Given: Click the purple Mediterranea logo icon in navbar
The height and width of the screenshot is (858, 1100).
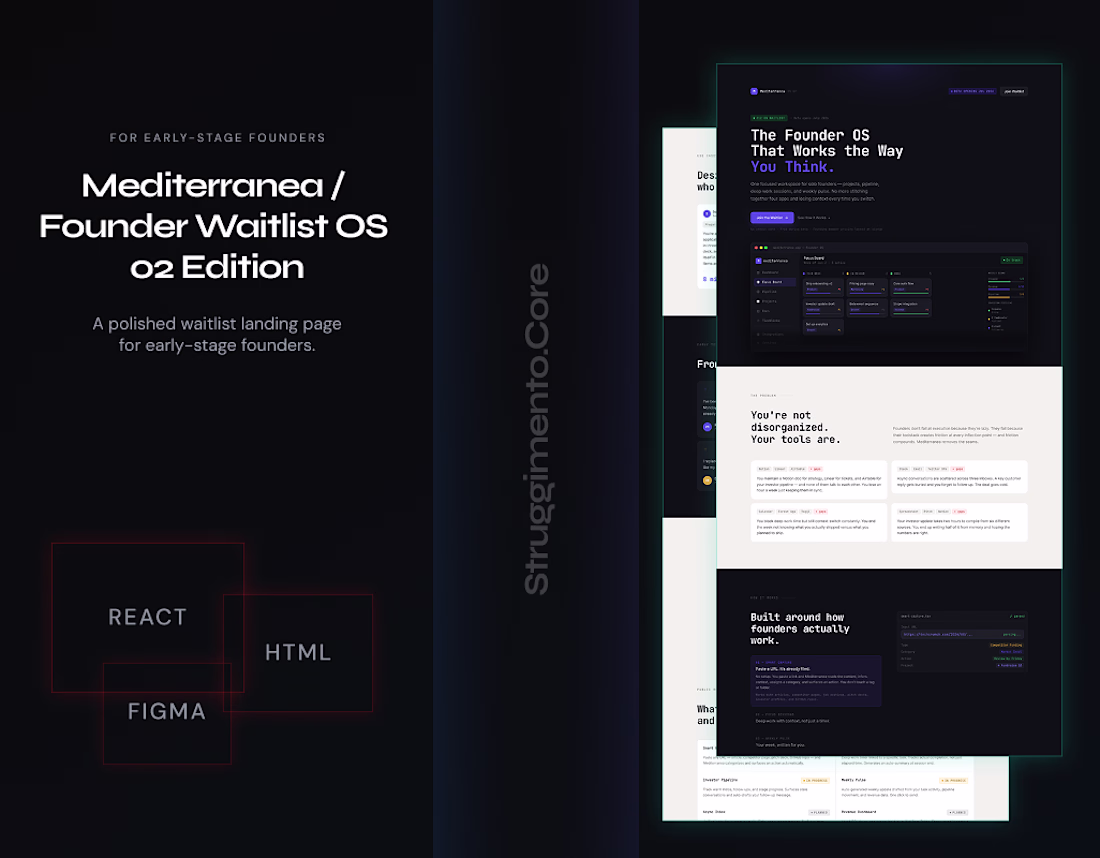Looking at the screenshot, I should (x=754, y=91).
